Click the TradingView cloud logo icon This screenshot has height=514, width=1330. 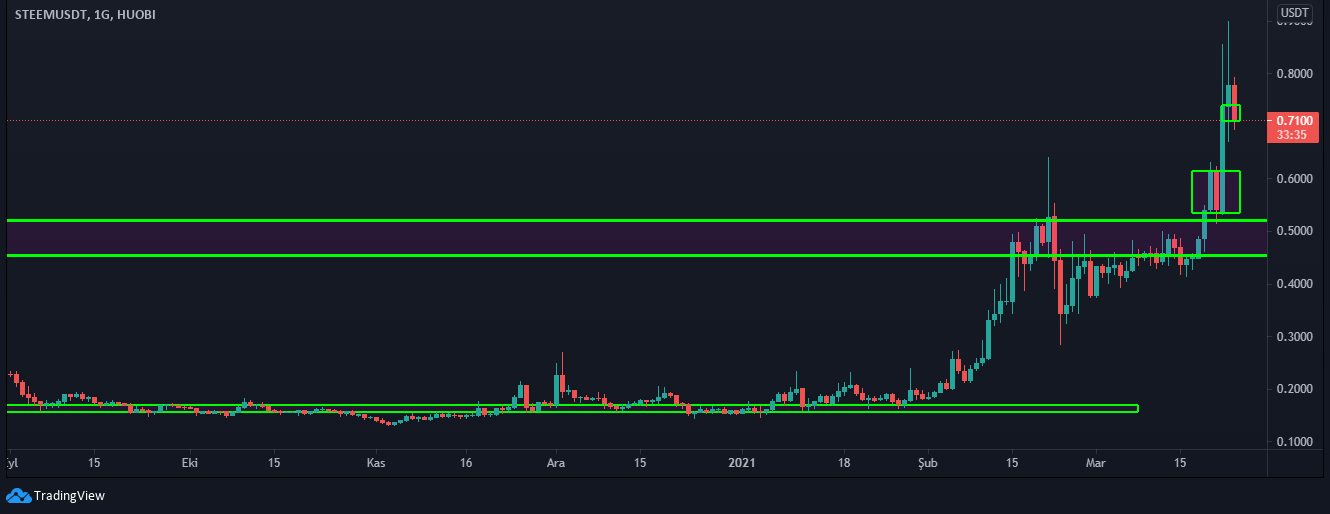pyautogui.click(x=18, y=495)
